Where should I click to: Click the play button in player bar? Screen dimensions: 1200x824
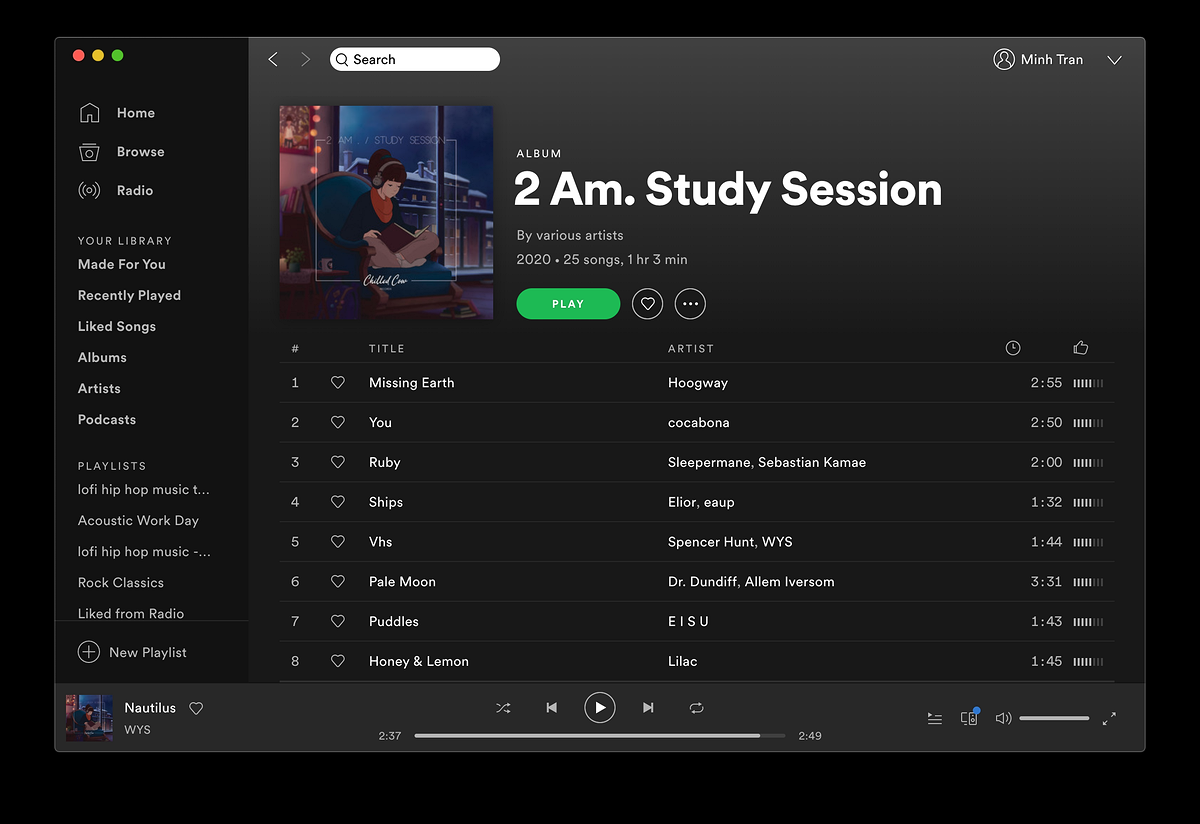[x=600, y=708]
